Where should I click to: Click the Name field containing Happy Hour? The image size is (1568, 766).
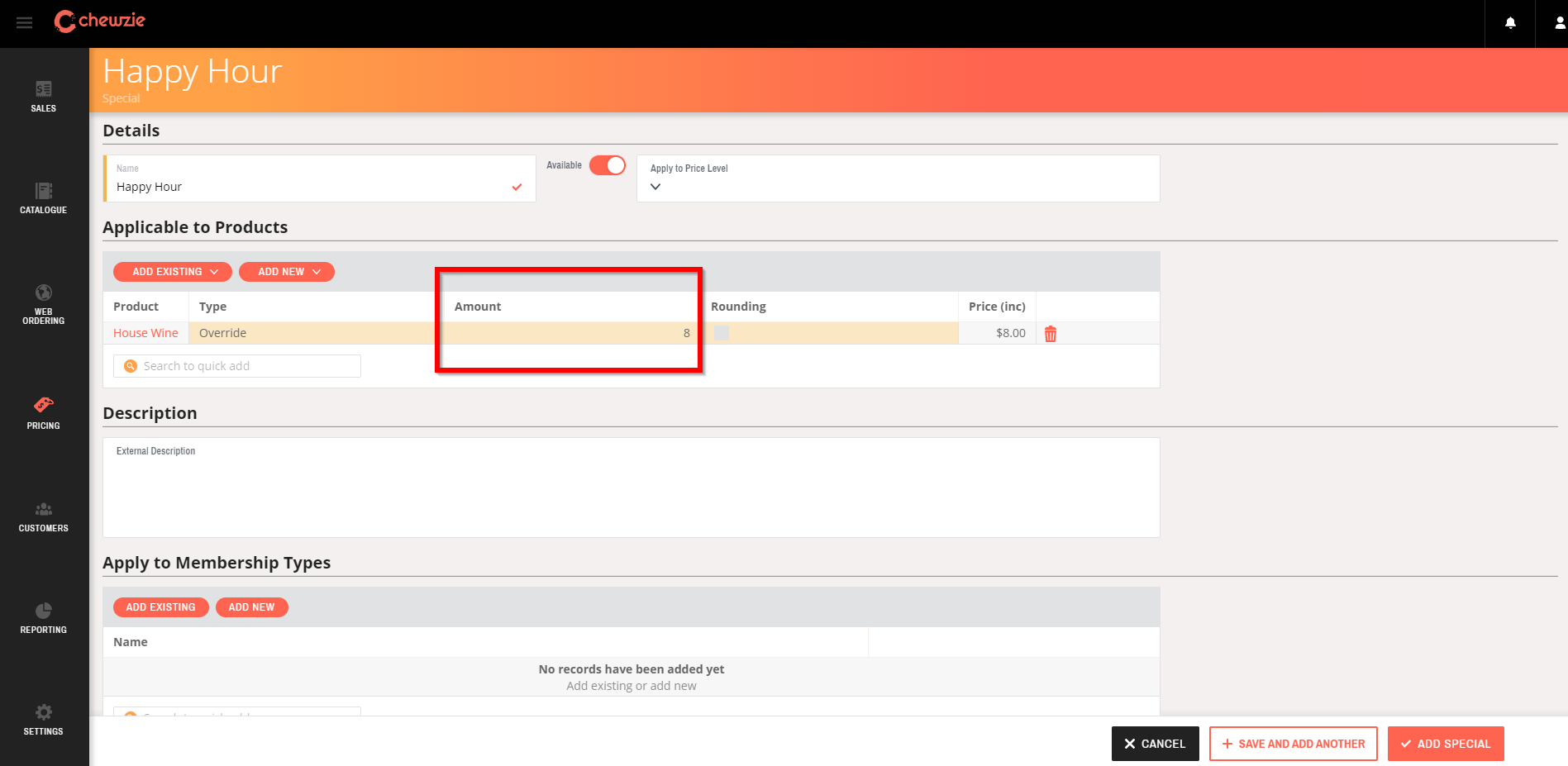[x=320, y=178]
